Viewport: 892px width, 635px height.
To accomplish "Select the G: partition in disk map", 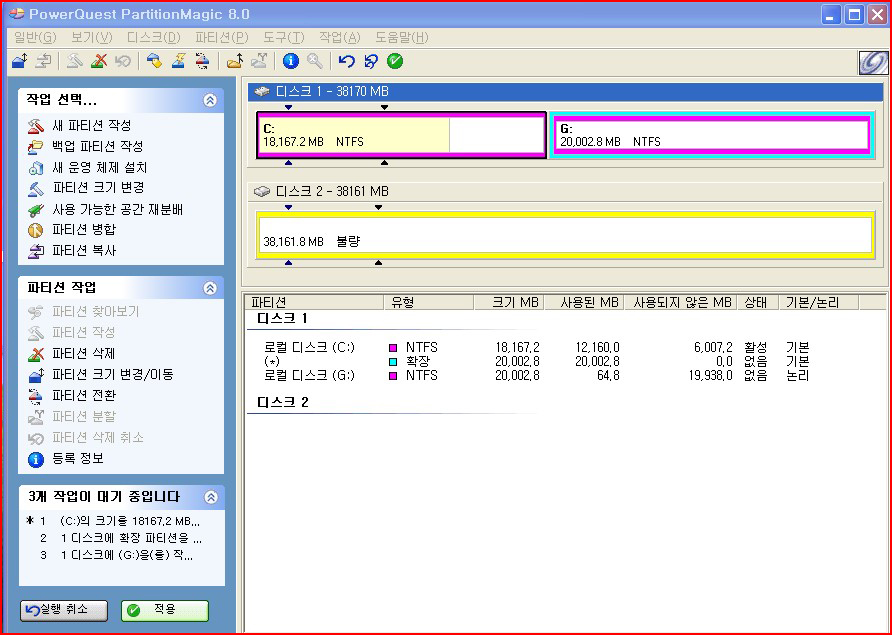I will tap(711, 135).
